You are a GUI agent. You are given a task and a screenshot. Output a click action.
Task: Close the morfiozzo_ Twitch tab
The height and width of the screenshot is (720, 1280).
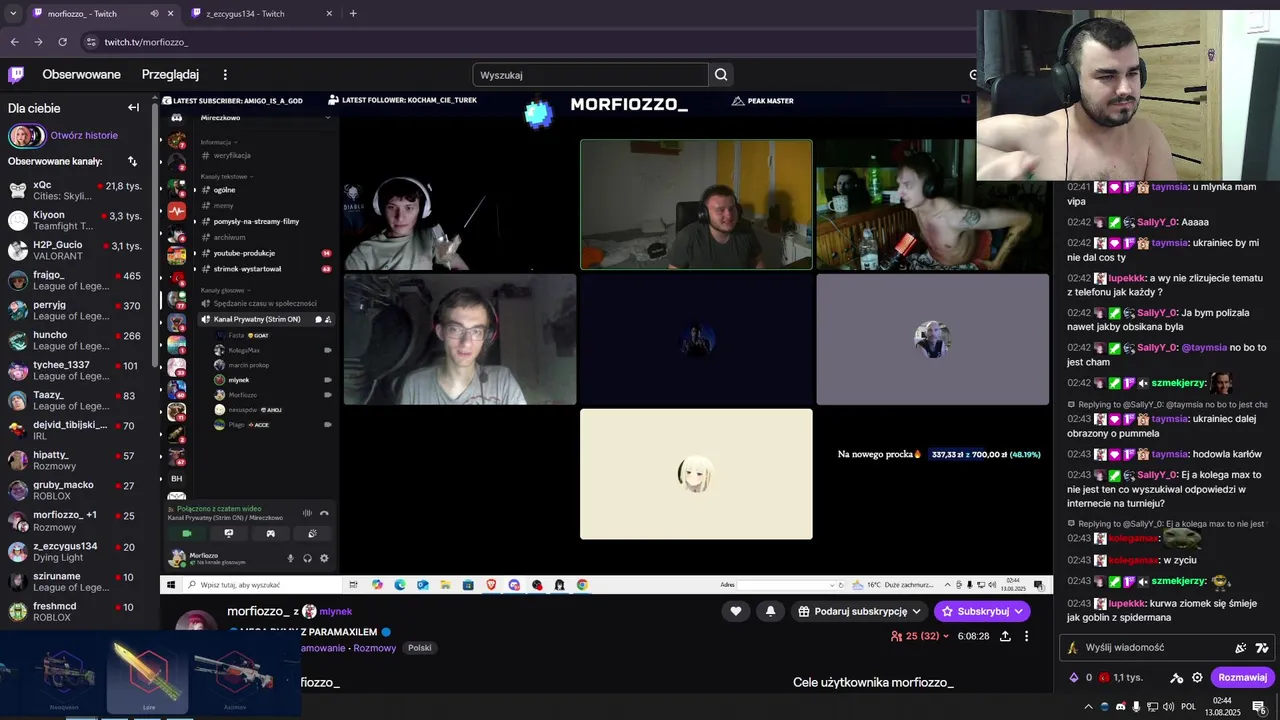[170, 13]
